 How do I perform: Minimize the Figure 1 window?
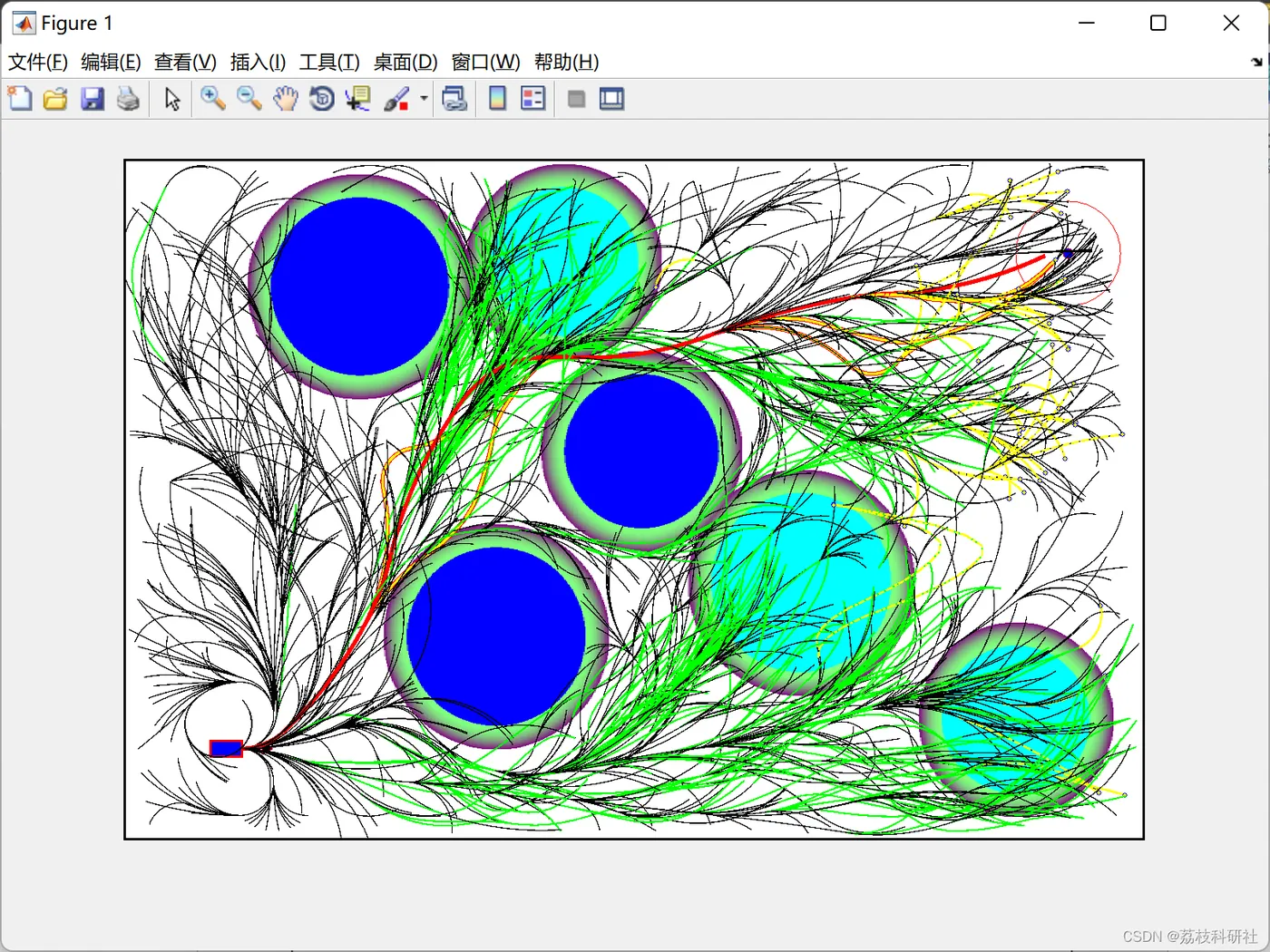tap(1087, 23)
